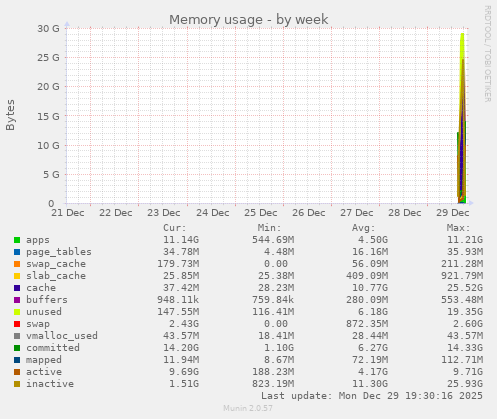Click the committed max value 14.33G

tap(465, 348)
